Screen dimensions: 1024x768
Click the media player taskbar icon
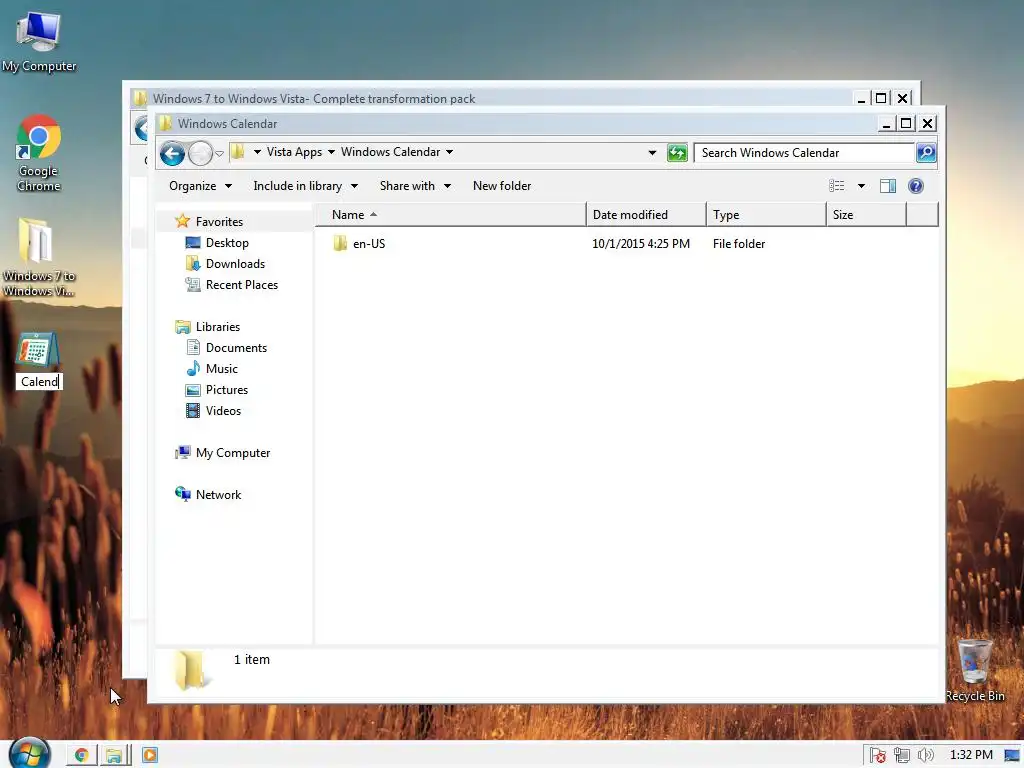click(150, 756)
